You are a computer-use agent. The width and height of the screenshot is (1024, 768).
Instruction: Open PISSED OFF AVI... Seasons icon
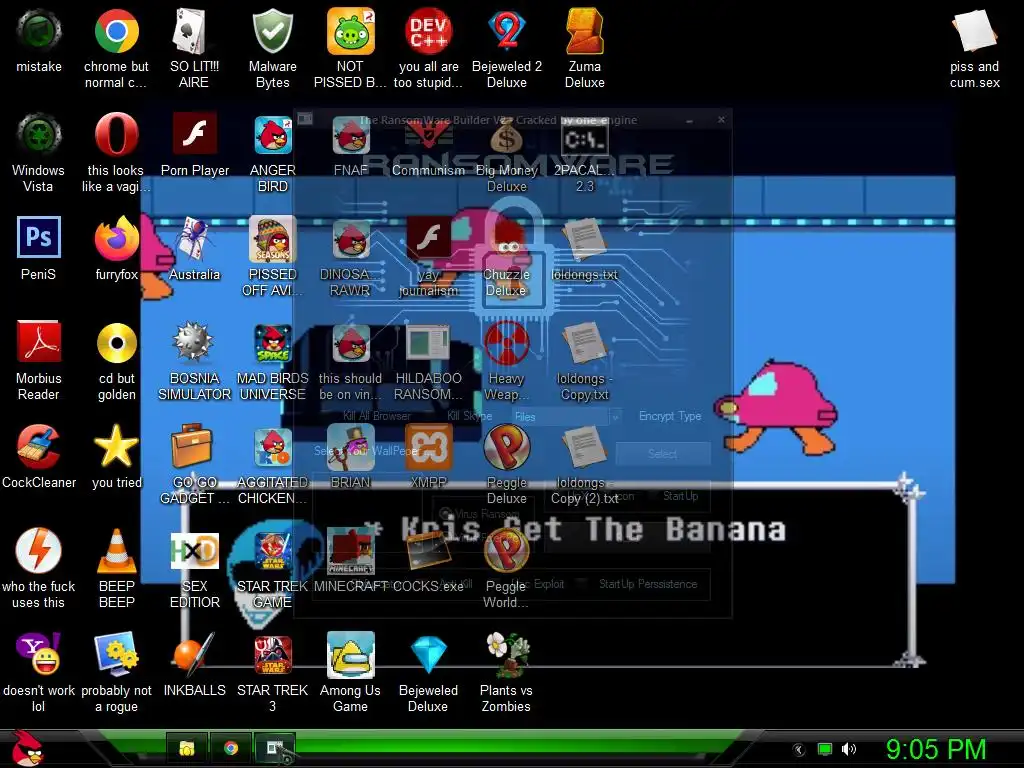tap(272, 239)
